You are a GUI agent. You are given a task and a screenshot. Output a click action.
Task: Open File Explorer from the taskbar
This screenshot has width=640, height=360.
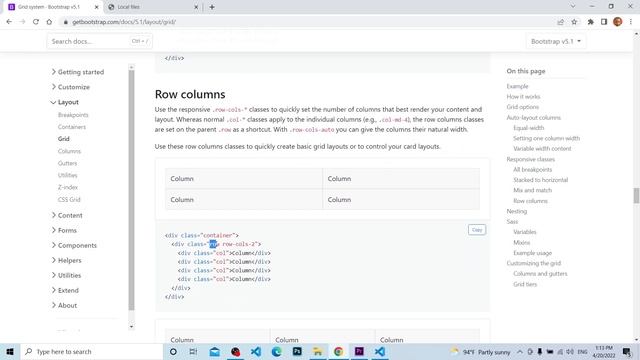[x=318, y=351]
